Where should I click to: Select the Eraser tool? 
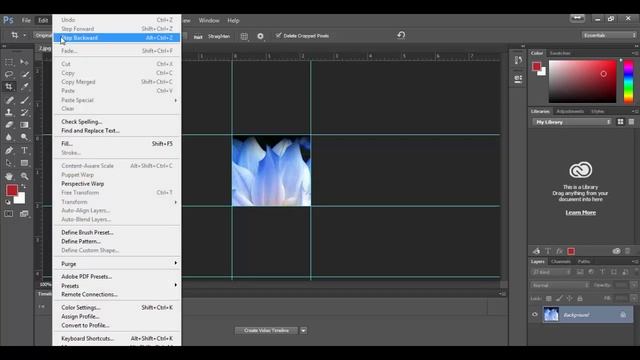tap(9, 125)
